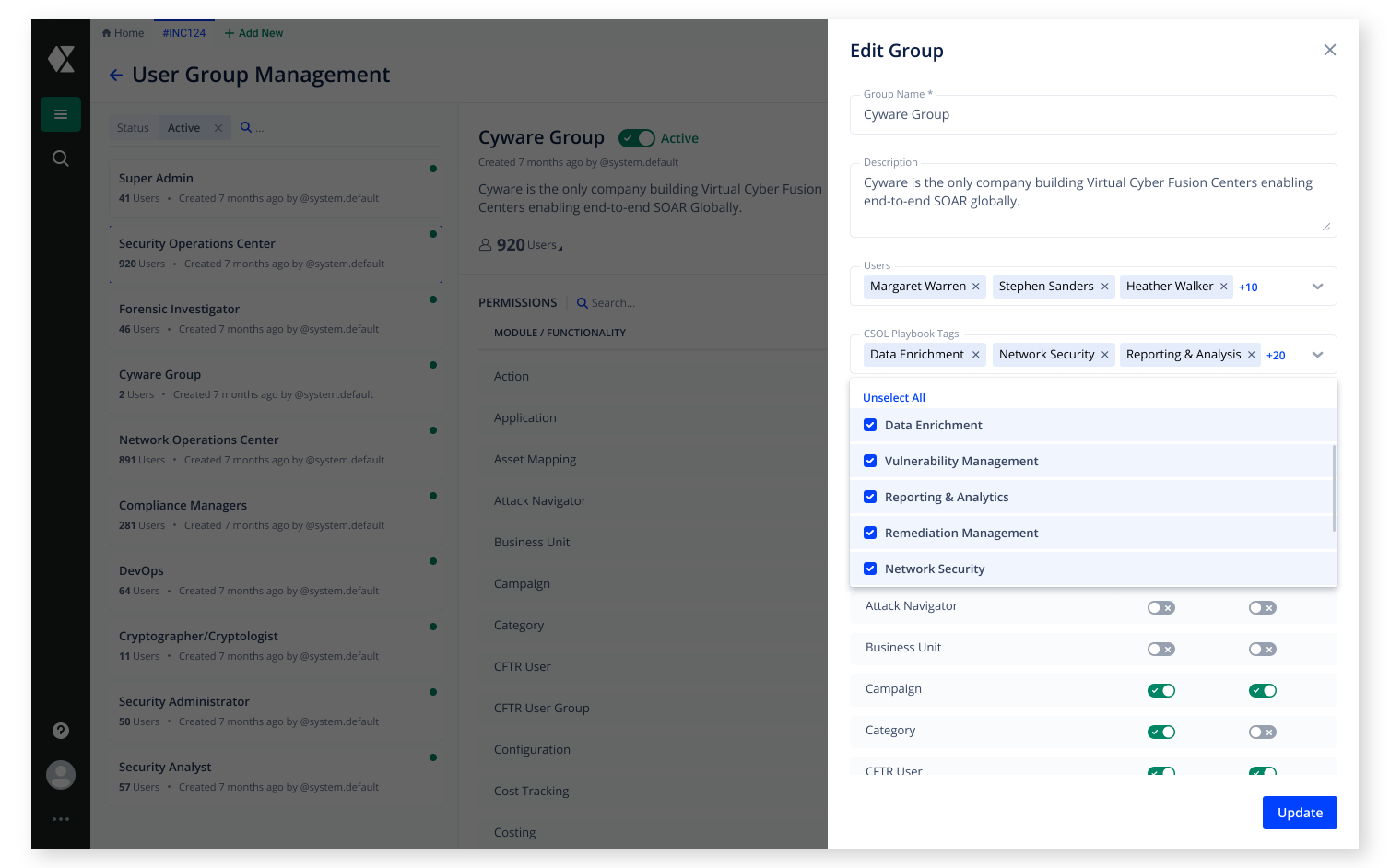Click the Cyware logo in the sidebar

pyautogui.click(x=61, y=59)
